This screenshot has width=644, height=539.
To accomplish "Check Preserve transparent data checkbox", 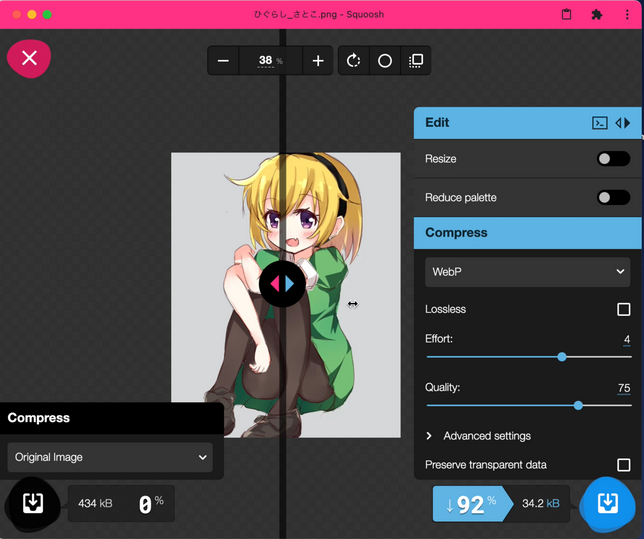I will tap(623, 465).
